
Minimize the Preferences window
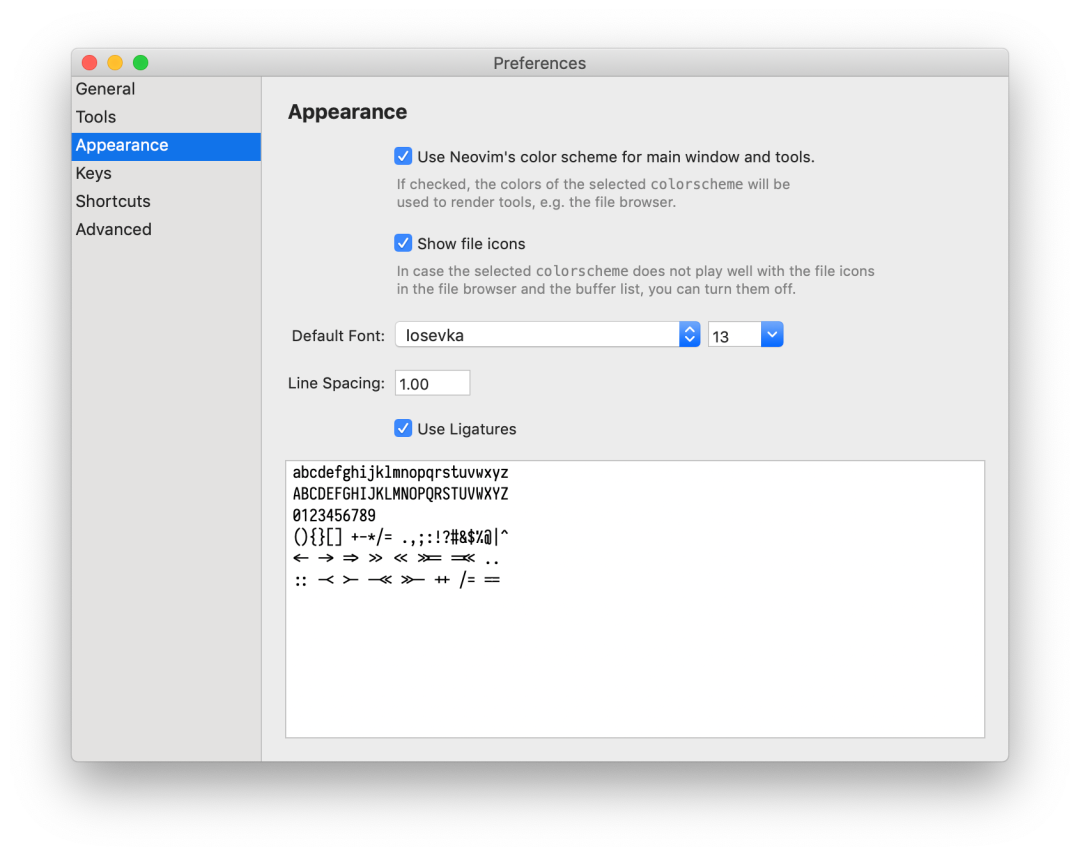(115, 63)
